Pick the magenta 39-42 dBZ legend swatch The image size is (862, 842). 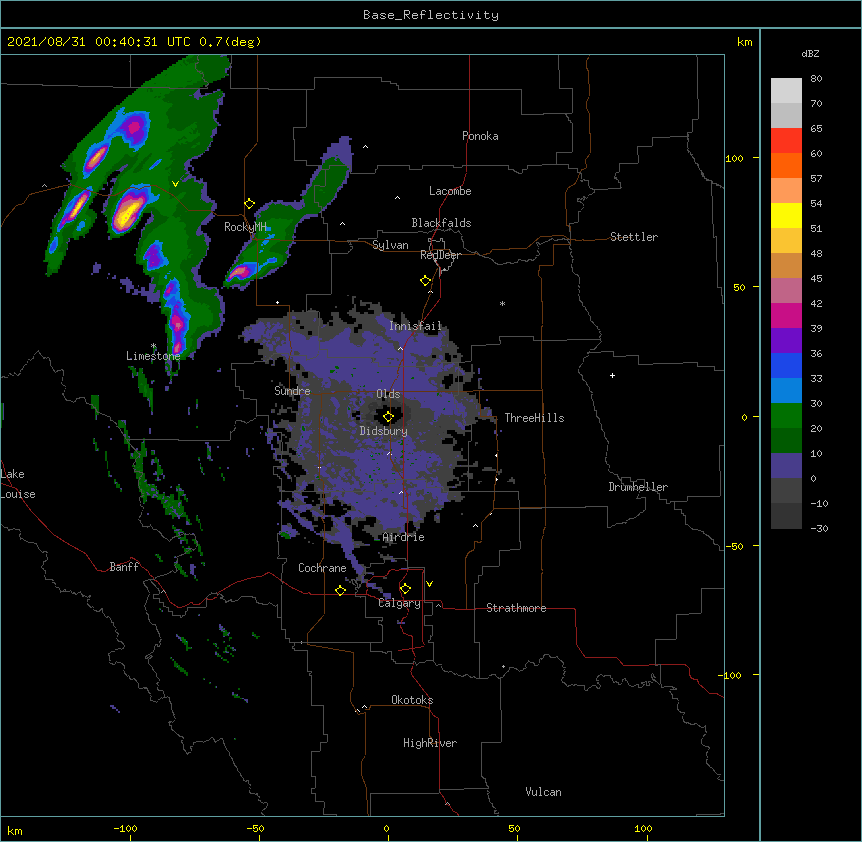(x=786, y=315)
